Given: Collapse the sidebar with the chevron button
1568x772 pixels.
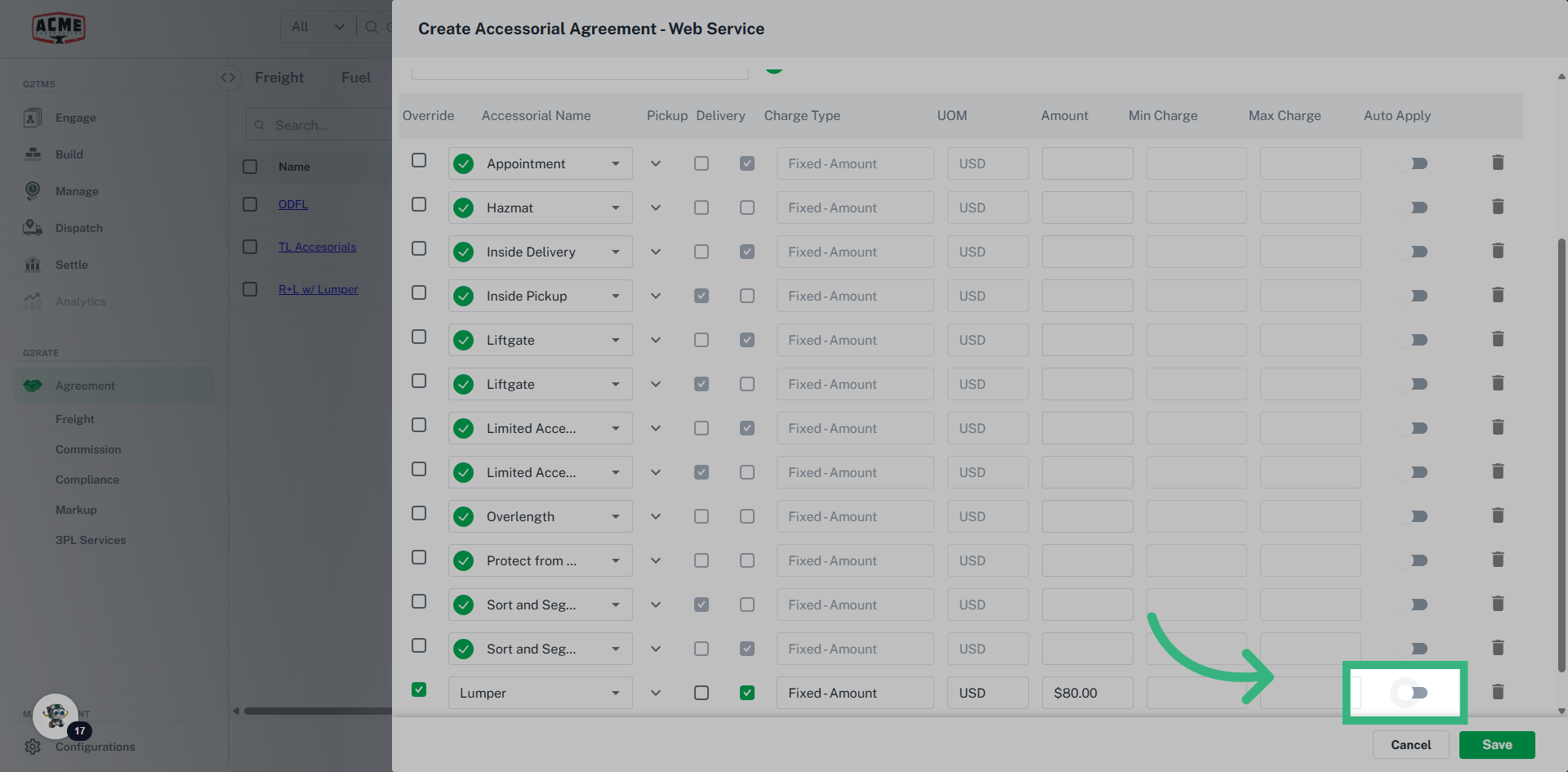Looking at the screenshot, I should coord(228,78).
